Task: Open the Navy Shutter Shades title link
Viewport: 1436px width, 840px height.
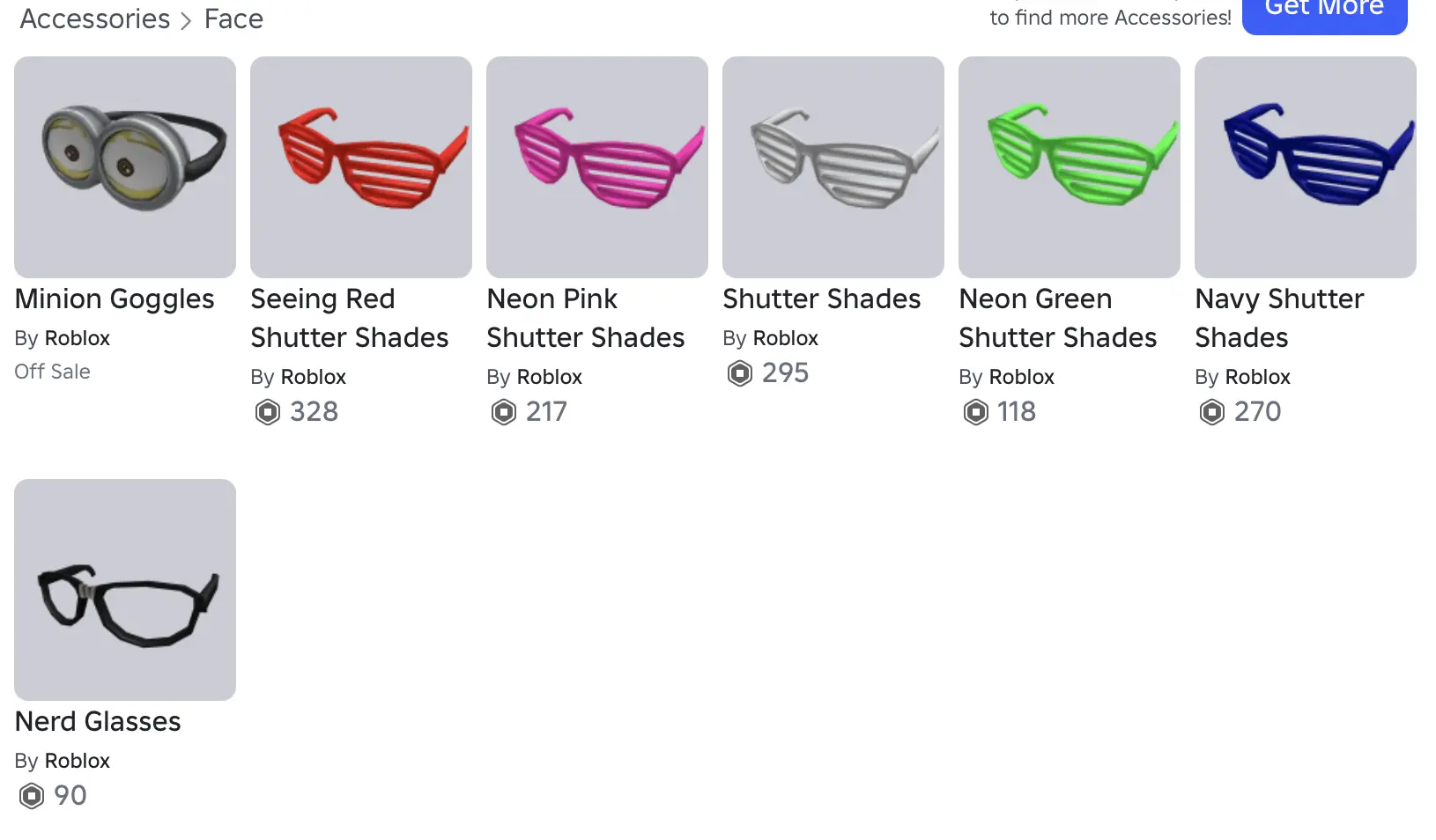Action: tap(1279, 318)
